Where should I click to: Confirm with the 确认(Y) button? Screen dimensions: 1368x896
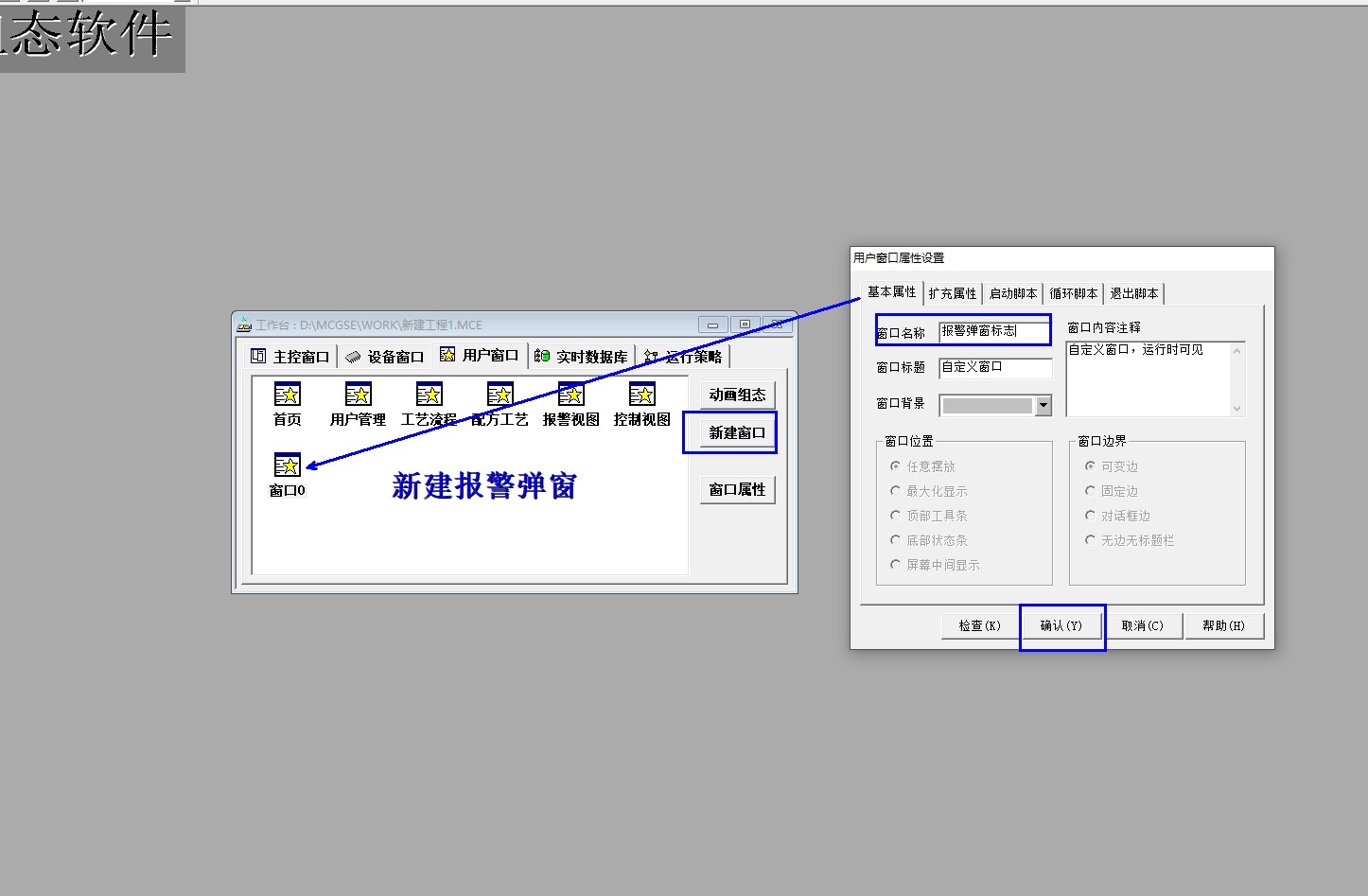[x=1062, y=625]
